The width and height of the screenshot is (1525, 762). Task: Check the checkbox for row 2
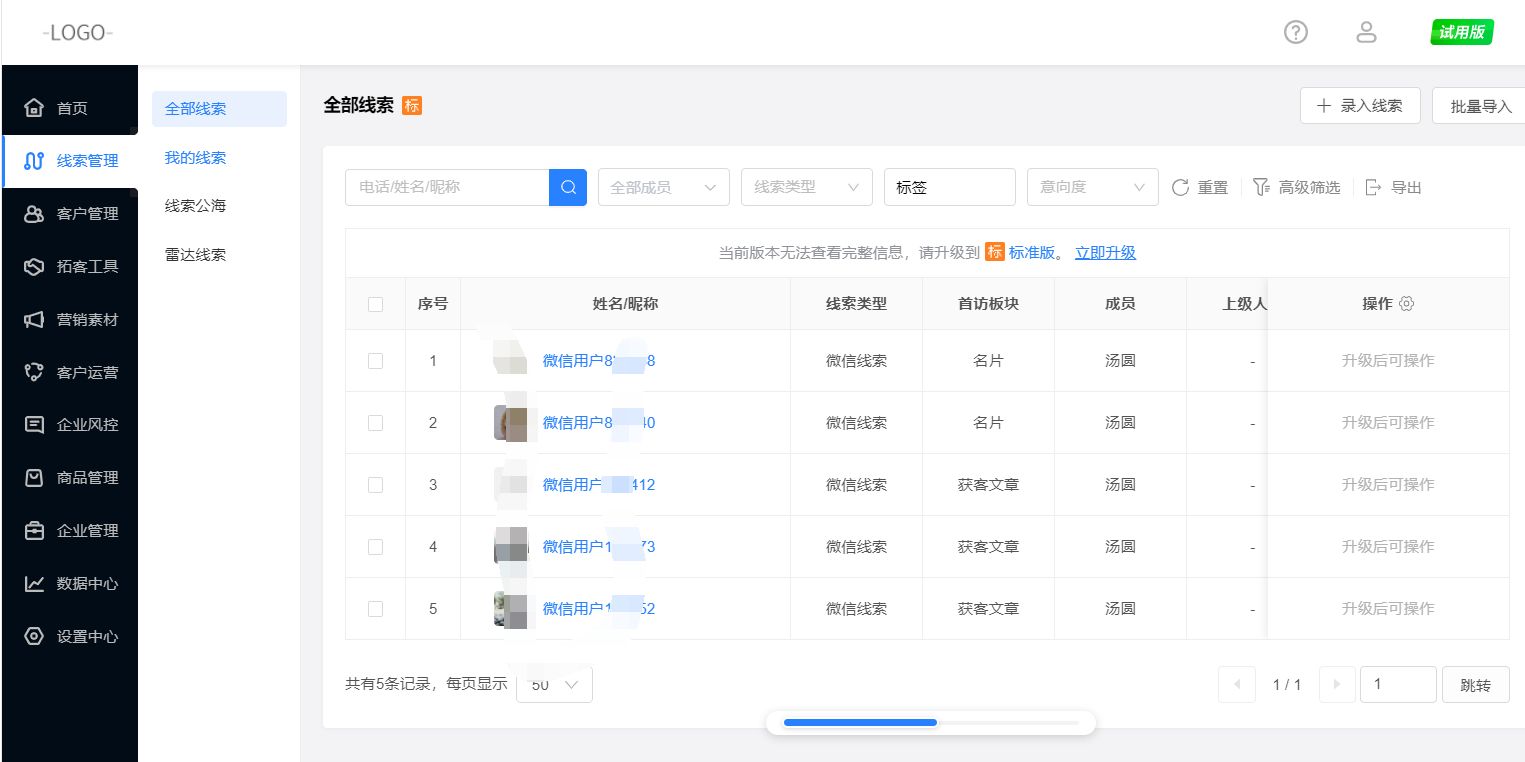[375, 423]
